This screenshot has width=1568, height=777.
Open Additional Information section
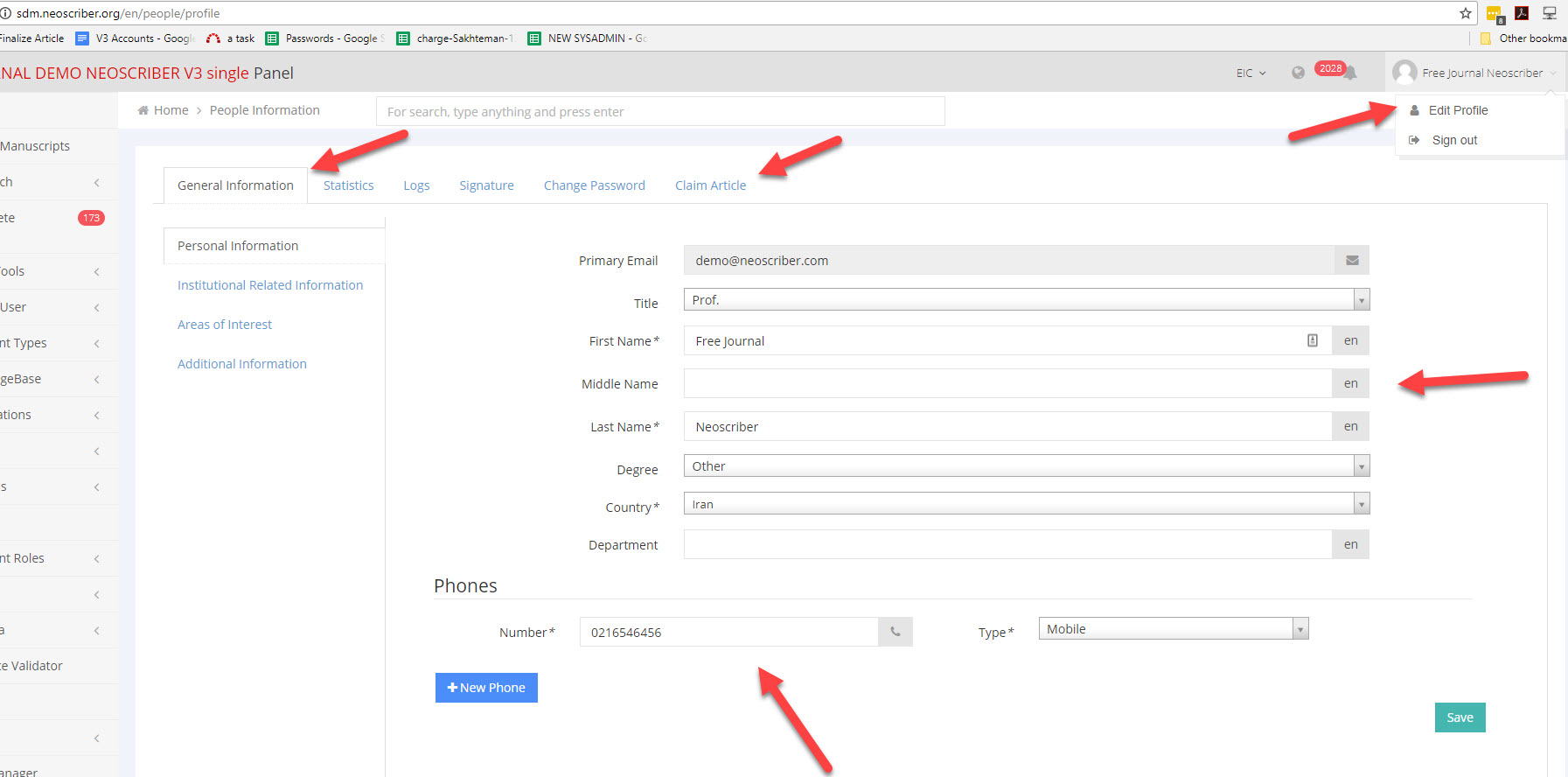point(242,364)
